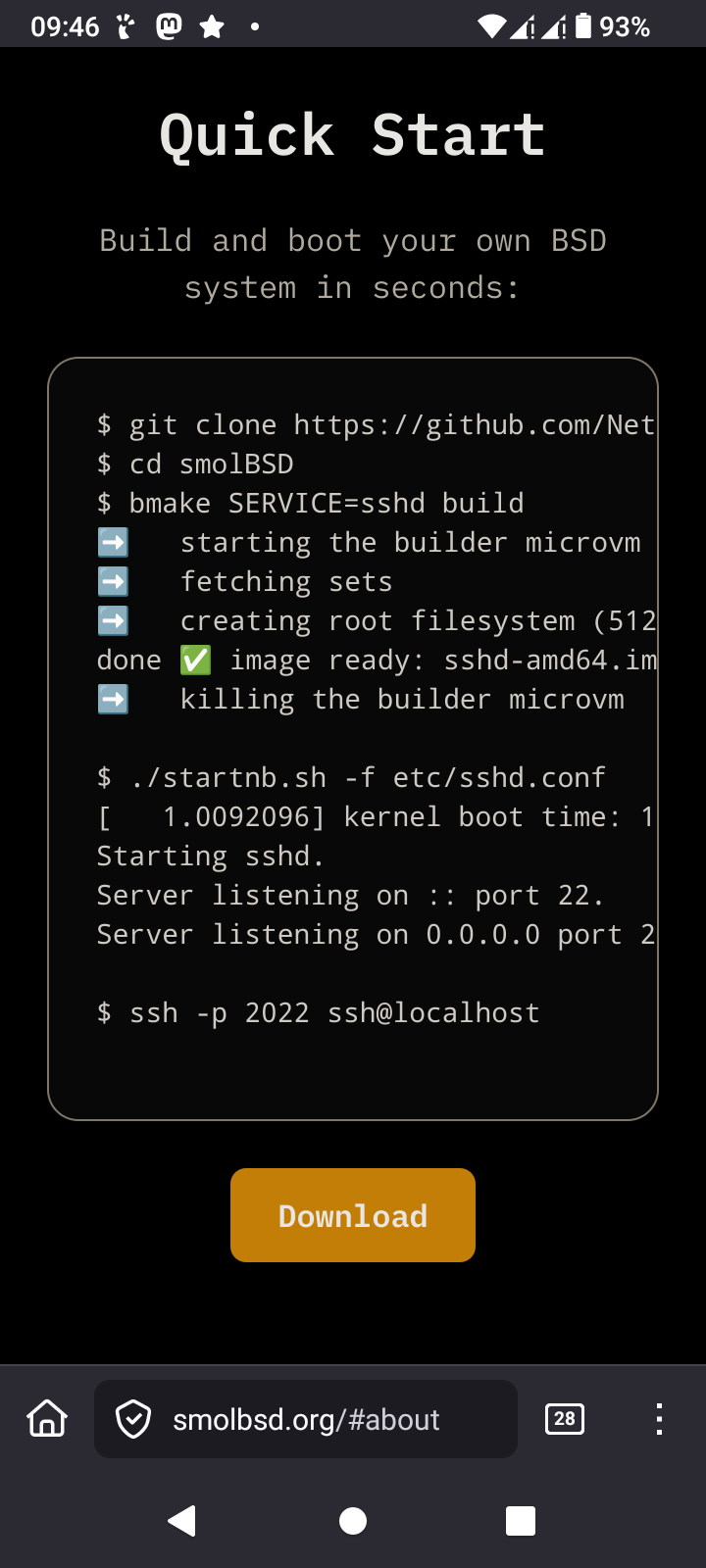This screenshot has width=706, height=1568.
Task: Tap the Wi-Fi signal status icon
Action: point(491,26)
